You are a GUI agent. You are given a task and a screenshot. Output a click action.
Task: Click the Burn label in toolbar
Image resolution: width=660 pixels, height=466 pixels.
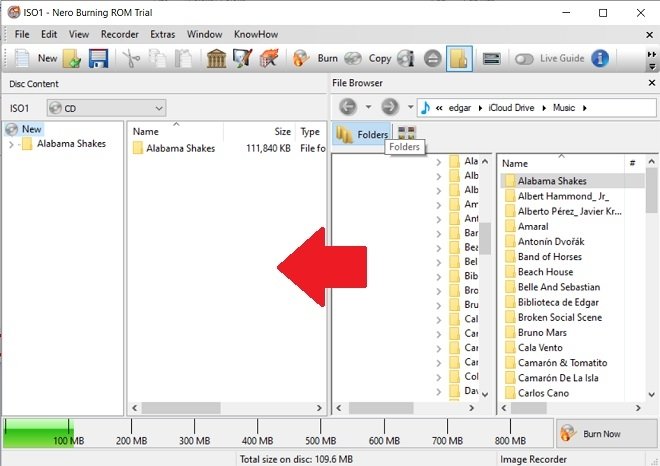click(327, 58)
